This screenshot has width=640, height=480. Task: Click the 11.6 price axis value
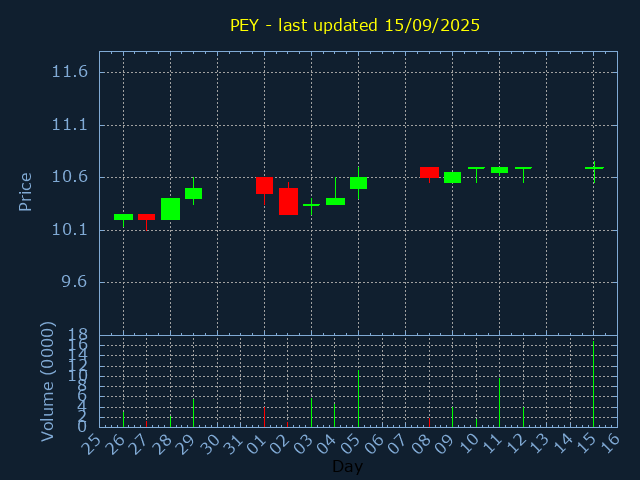[x=69, y=72]
